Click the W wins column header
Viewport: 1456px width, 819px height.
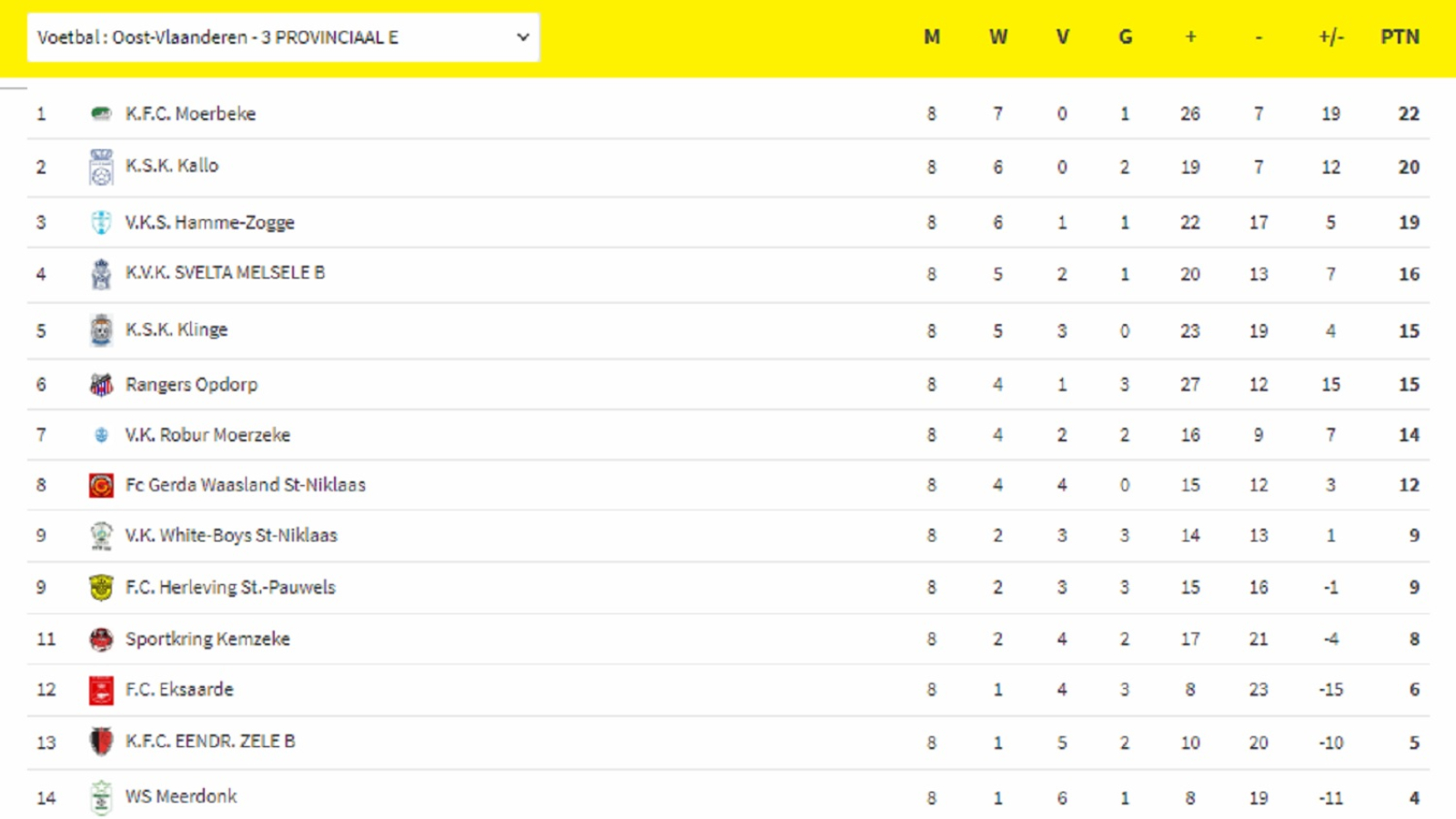(x=998, y=37)
